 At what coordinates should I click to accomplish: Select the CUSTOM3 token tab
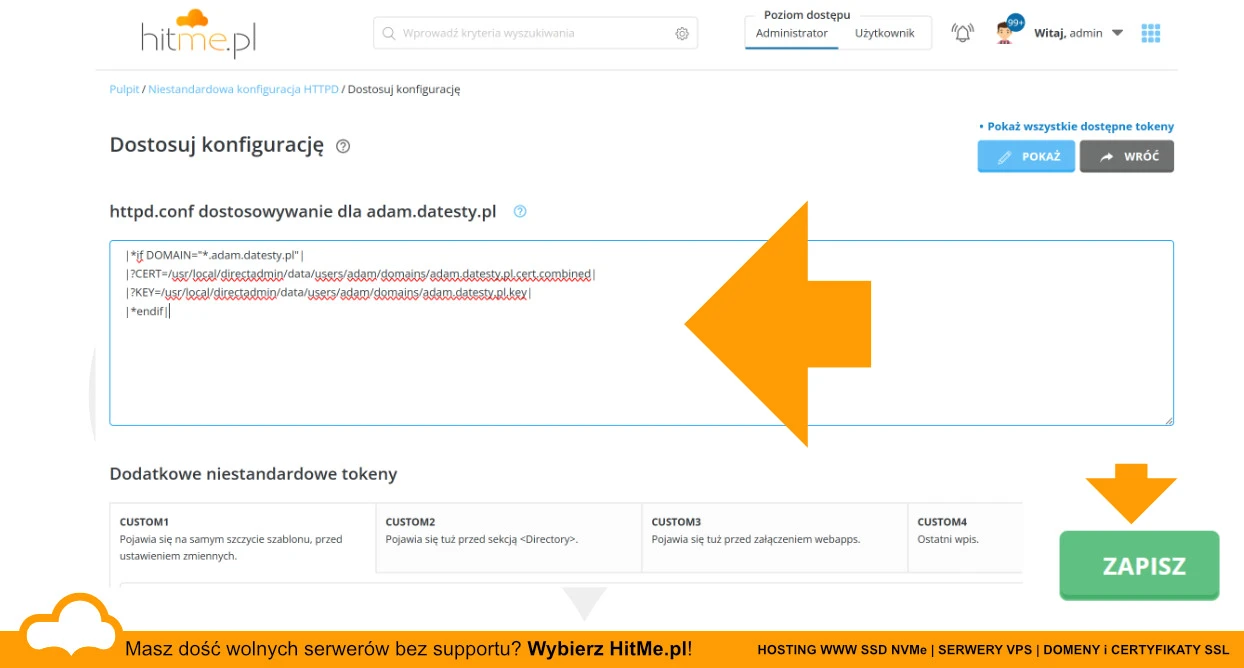[775, 538]
